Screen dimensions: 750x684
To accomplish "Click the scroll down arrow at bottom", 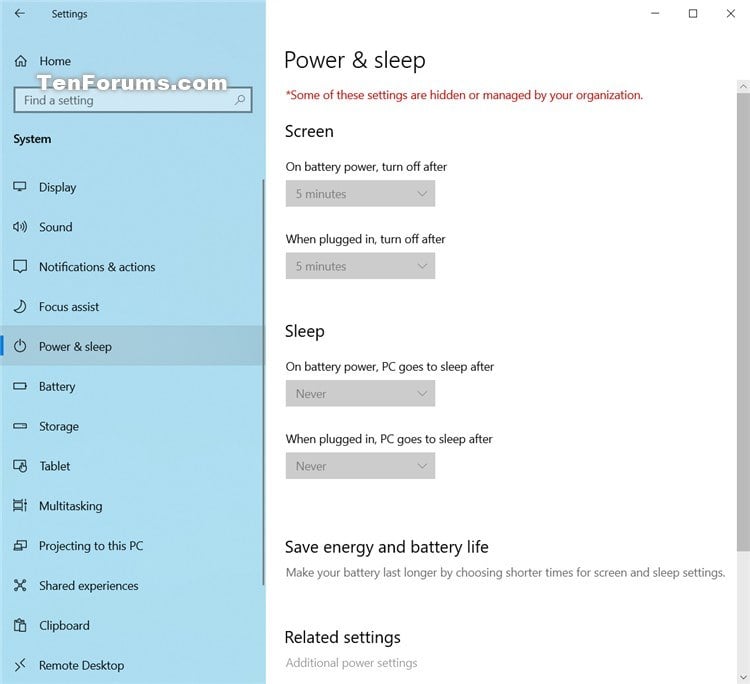I will pos(743,677).
